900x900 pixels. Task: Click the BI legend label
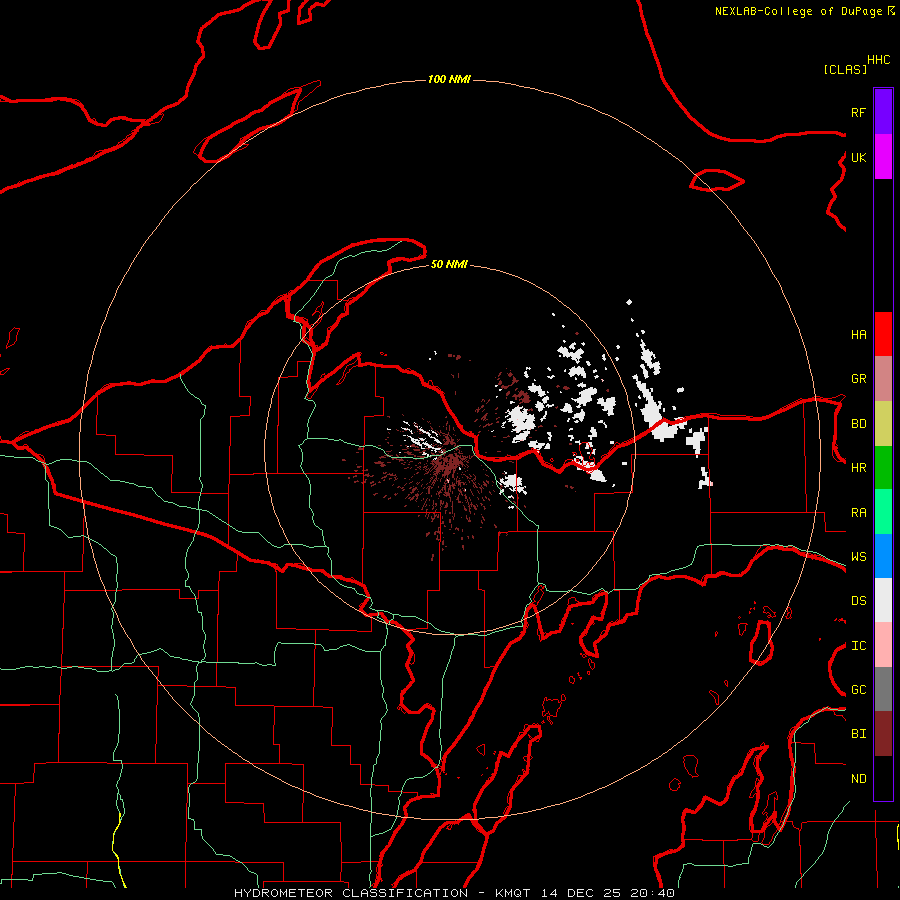click(x=858, y=734)
